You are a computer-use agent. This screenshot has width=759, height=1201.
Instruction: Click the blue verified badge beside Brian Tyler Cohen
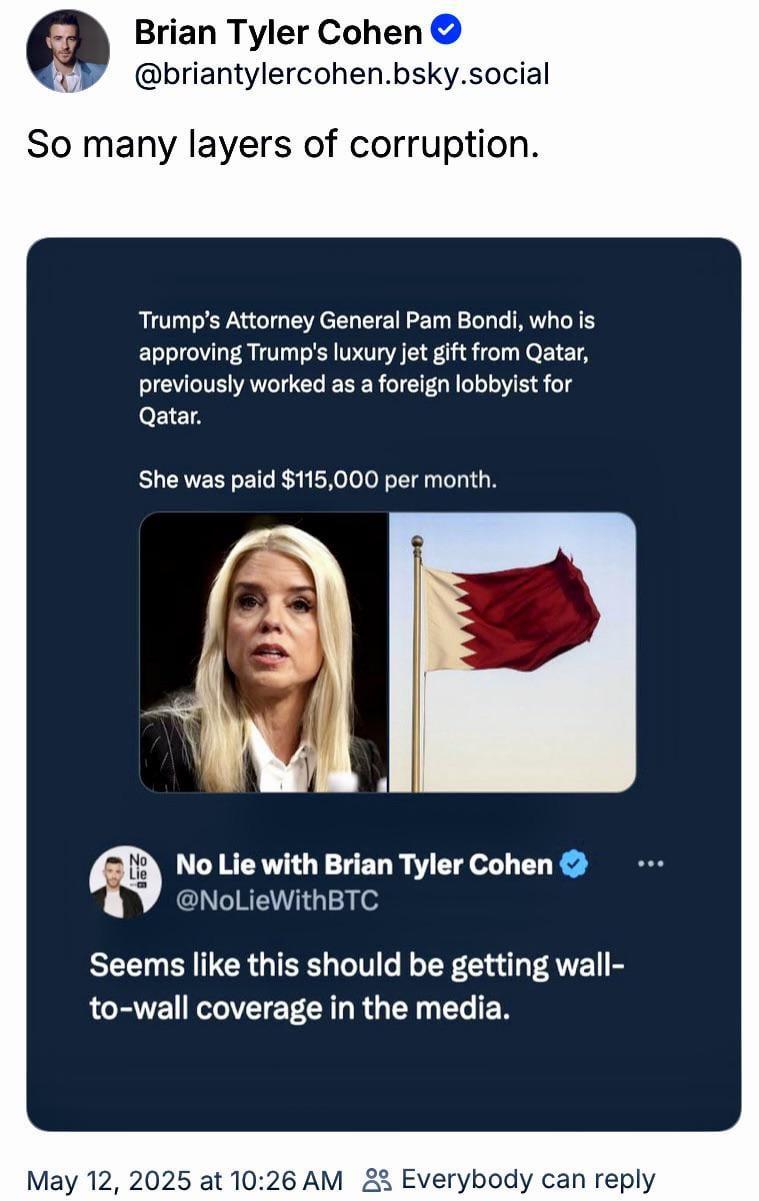tap(446, 32)
